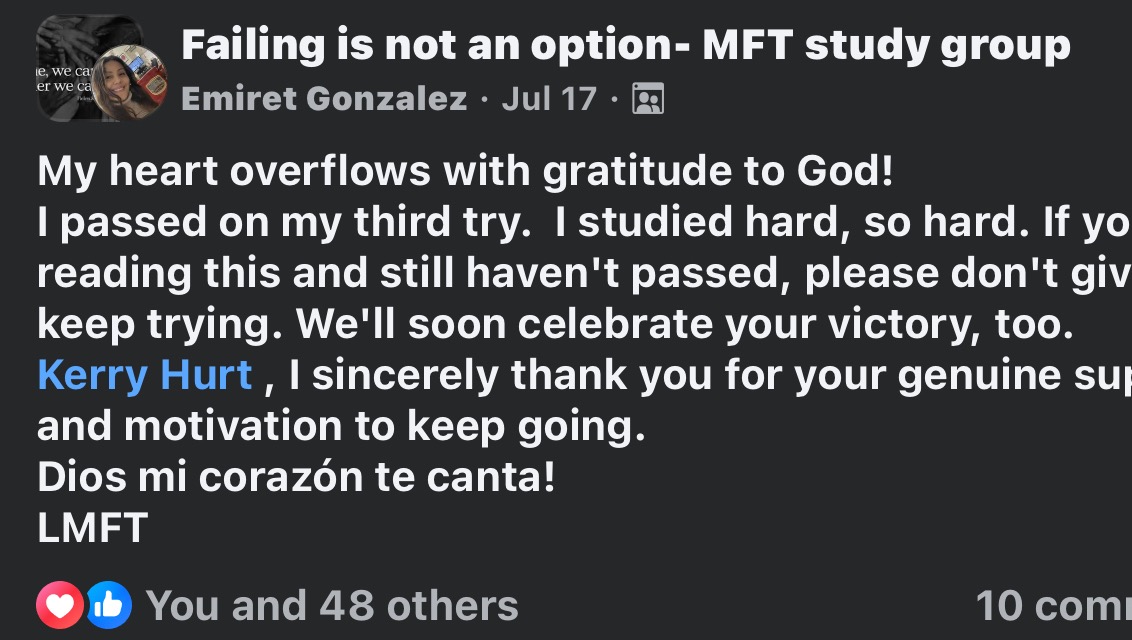Open the tagged Kerry Hurt profile link

click(145, 376)
